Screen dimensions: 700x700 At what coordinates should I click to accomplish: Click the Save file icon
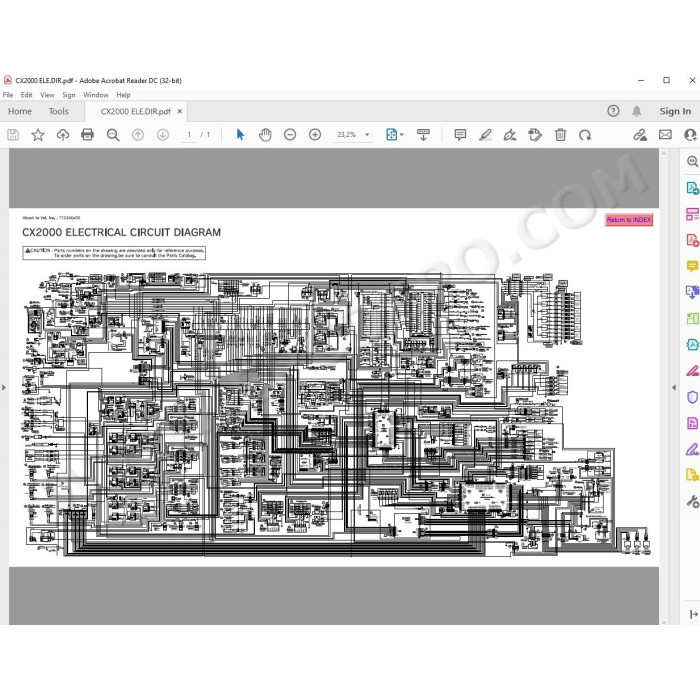point(13,134)
